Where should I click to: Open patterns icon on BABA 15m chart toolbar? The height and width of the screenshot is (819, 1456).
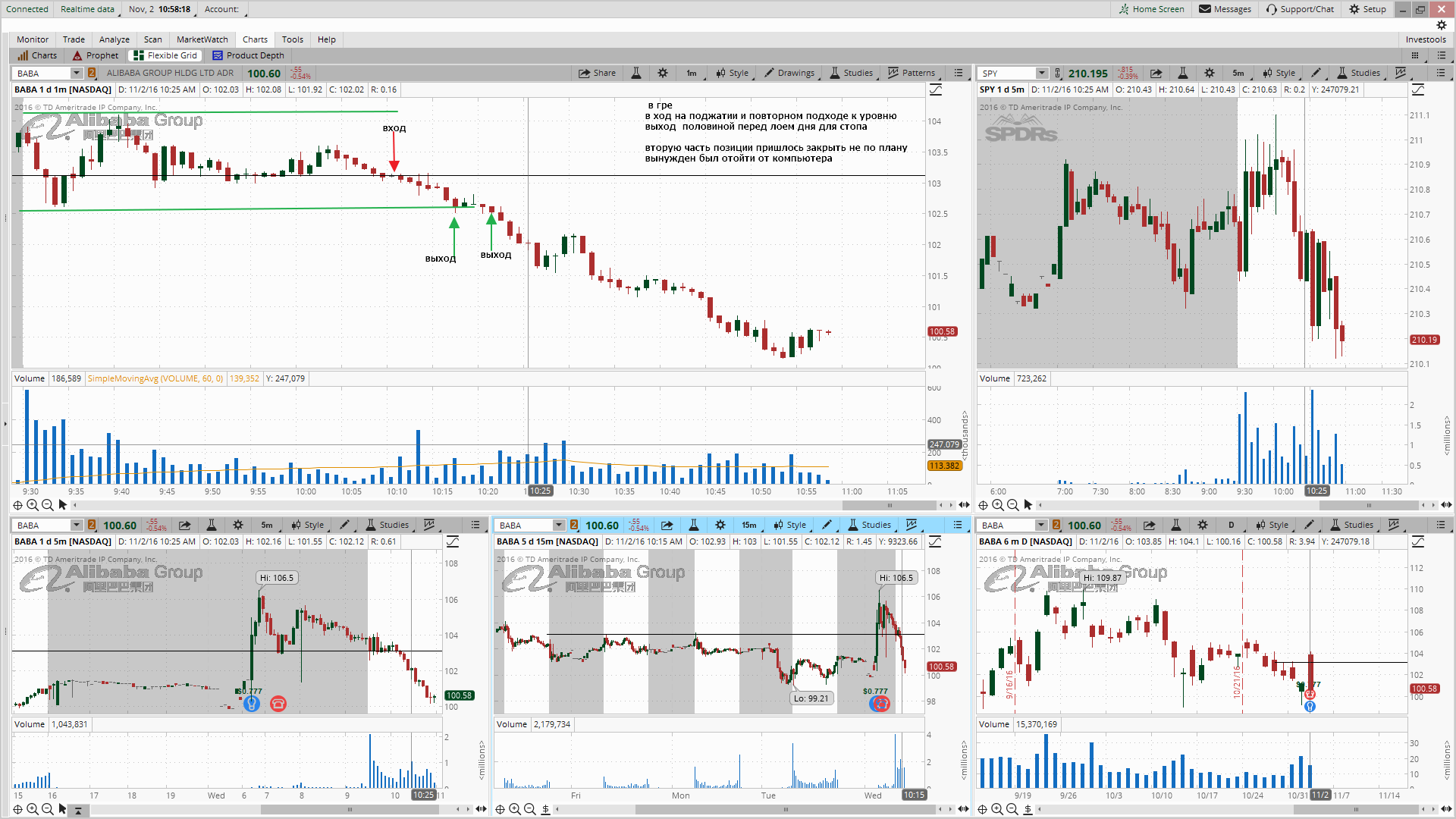pos(912,525)
